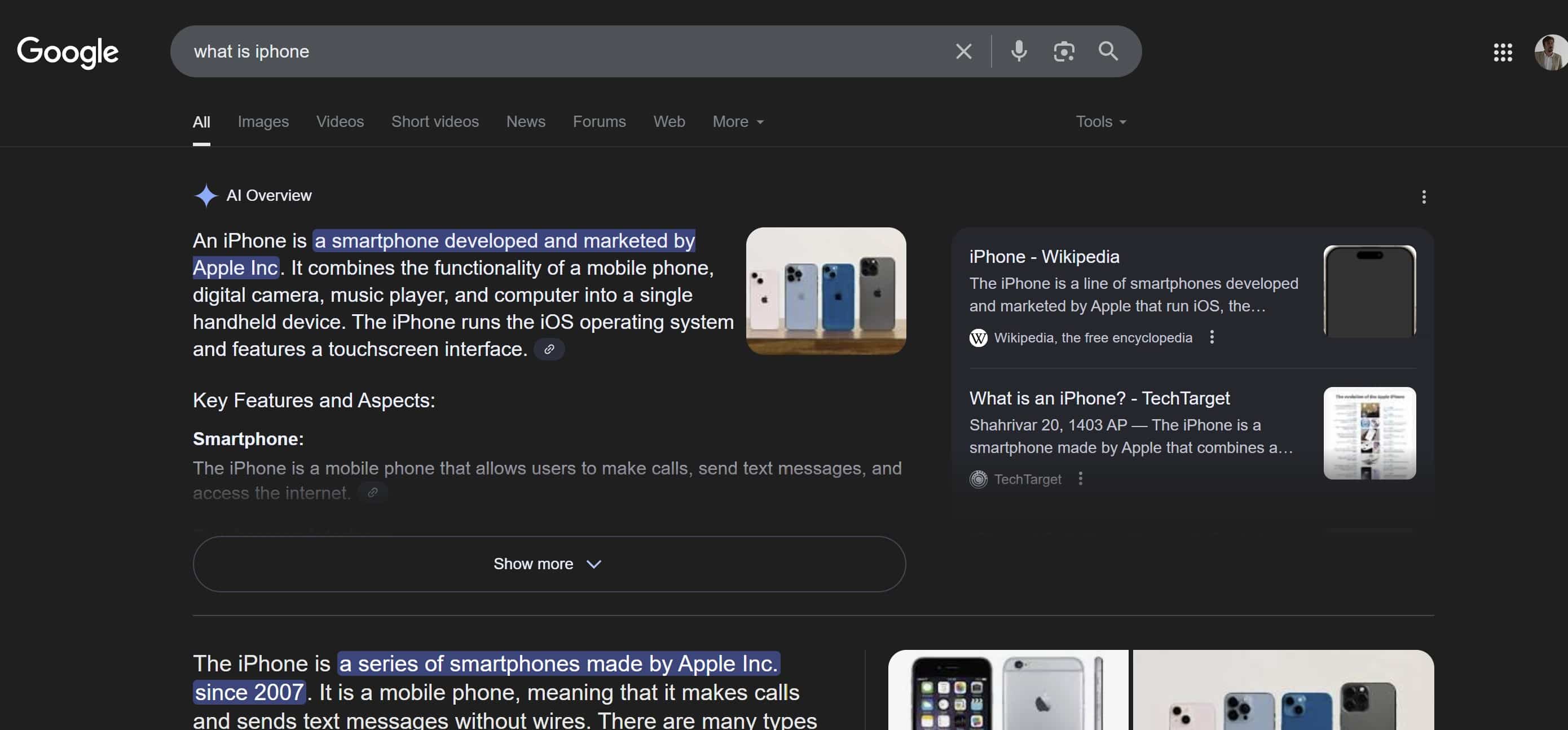Screen dimensions: 1568x730
Task: Open 'What is an iPhone? - TechTarget' link
Action: click(1099, 398)
